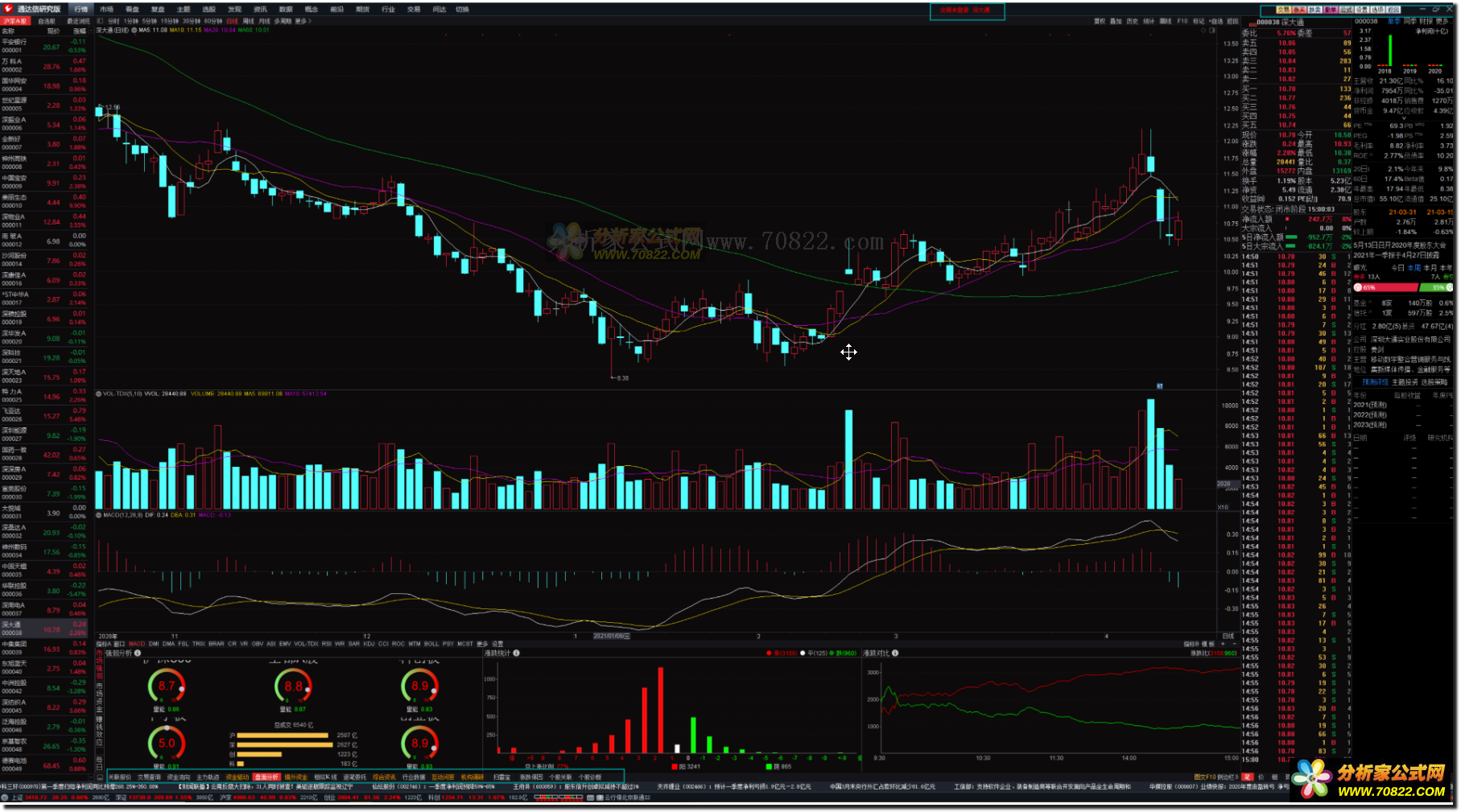The width and height of the screenshot is (1461, 812).
Task: Open the 标记 marker menu
Action: 1199,21
